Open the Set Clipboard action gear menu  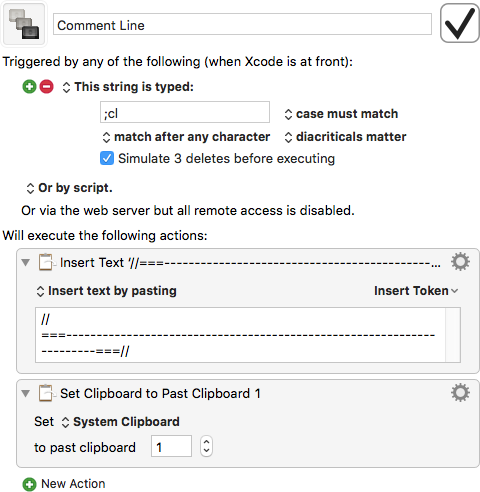[460, 392]
